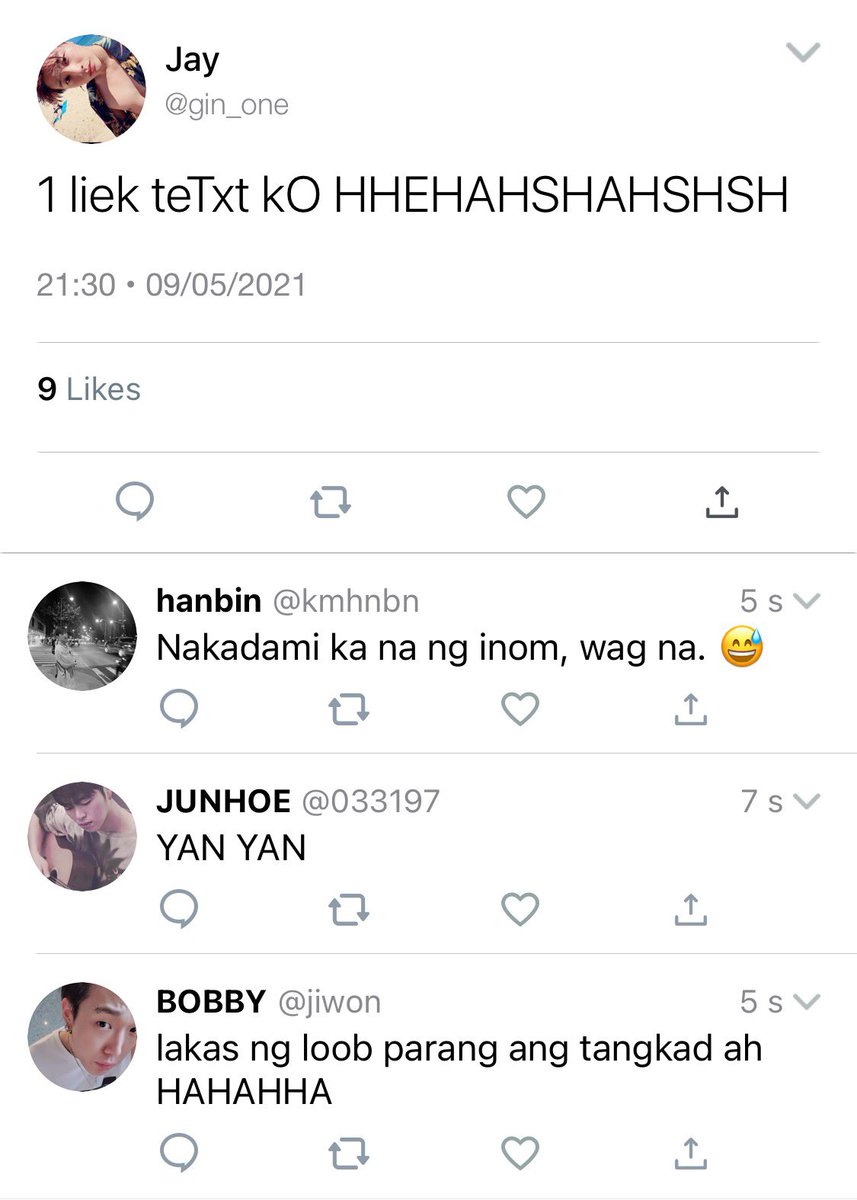Reply to BOBBY's comment

[x=179, y=1153]
